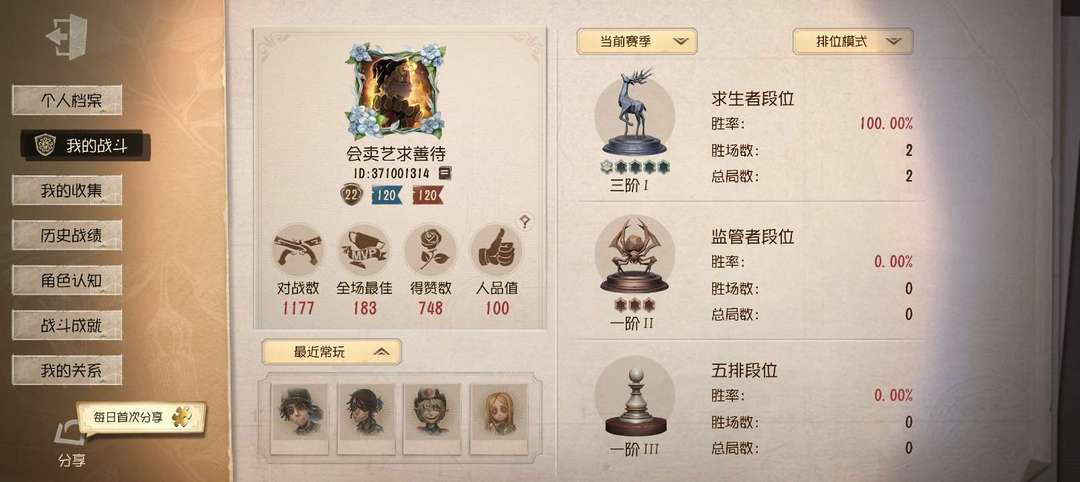Click the 每日首次分享 button
The image size is (1080, 482).
tap(141, 417)
